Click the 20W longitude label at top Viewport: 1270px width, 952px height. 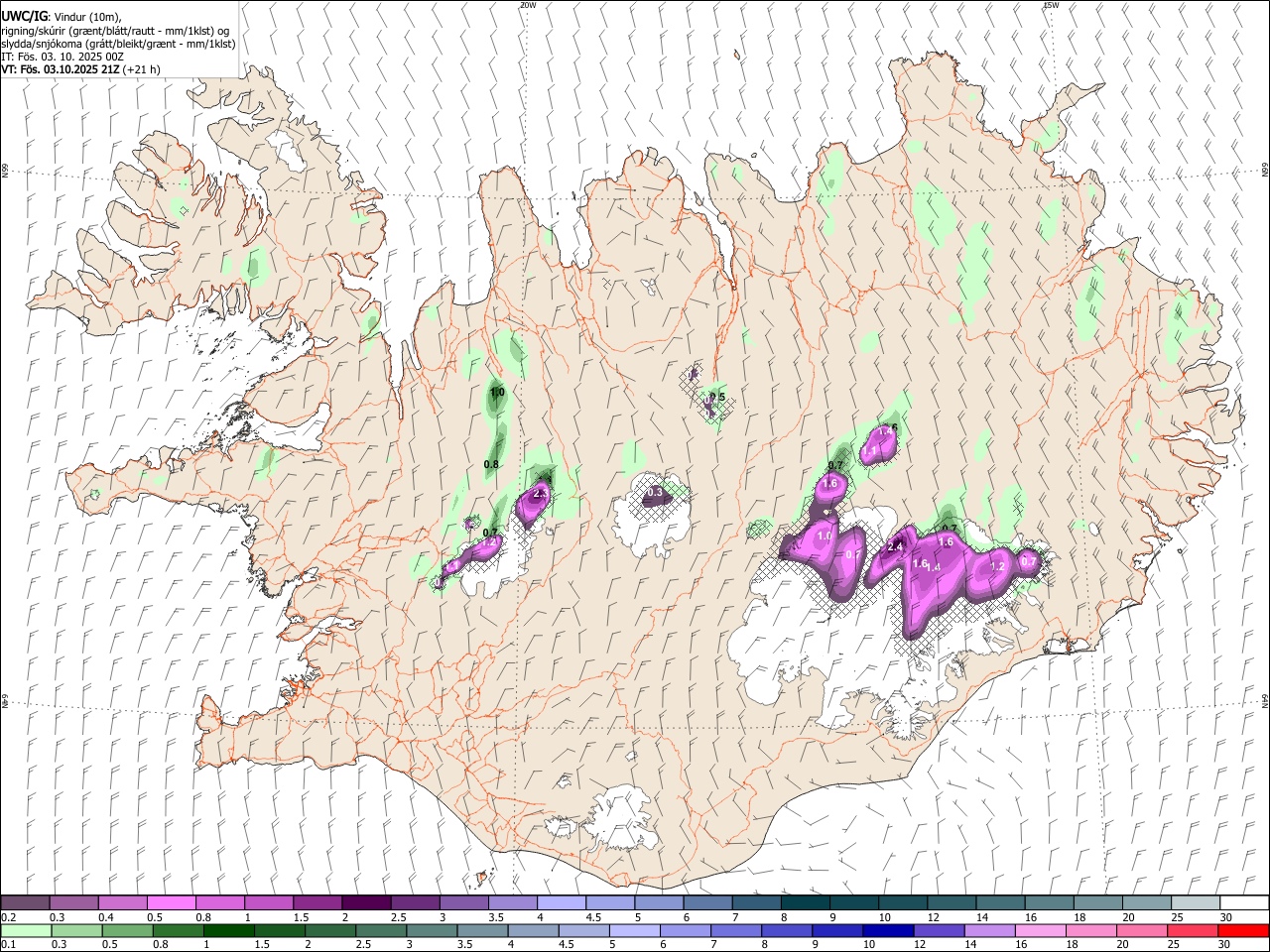(528, 5)
